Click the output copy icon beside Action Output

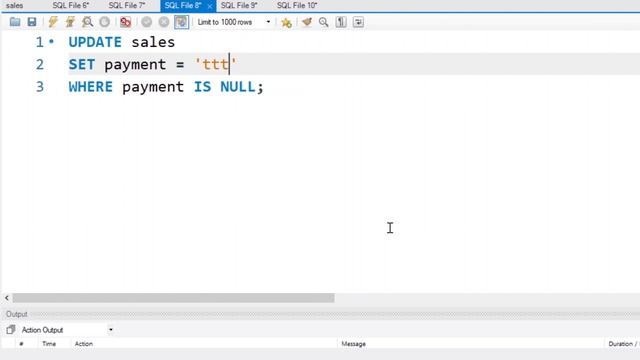pos(11,329)
